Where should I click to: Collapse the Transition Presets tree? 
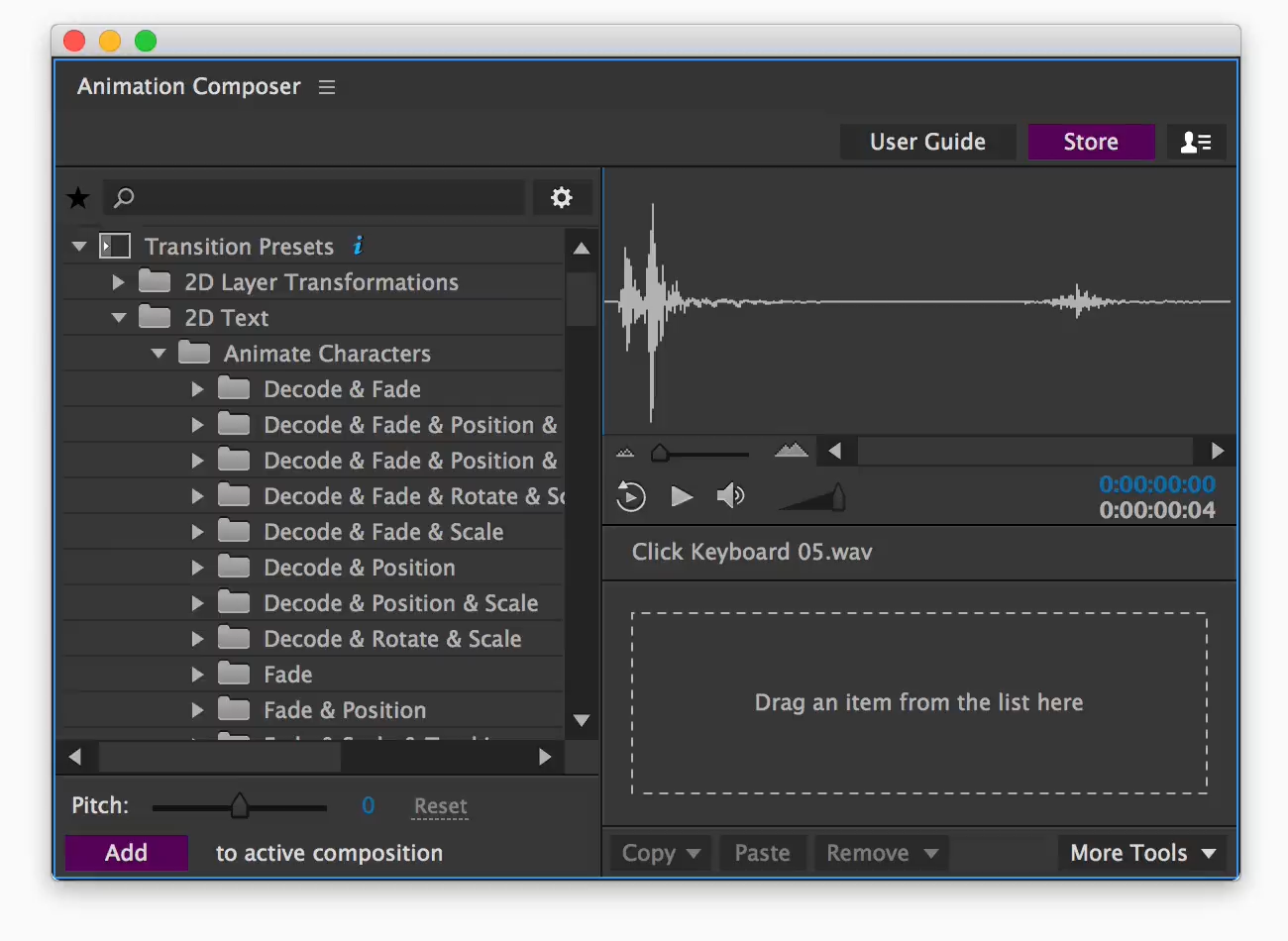coord(79,246)
